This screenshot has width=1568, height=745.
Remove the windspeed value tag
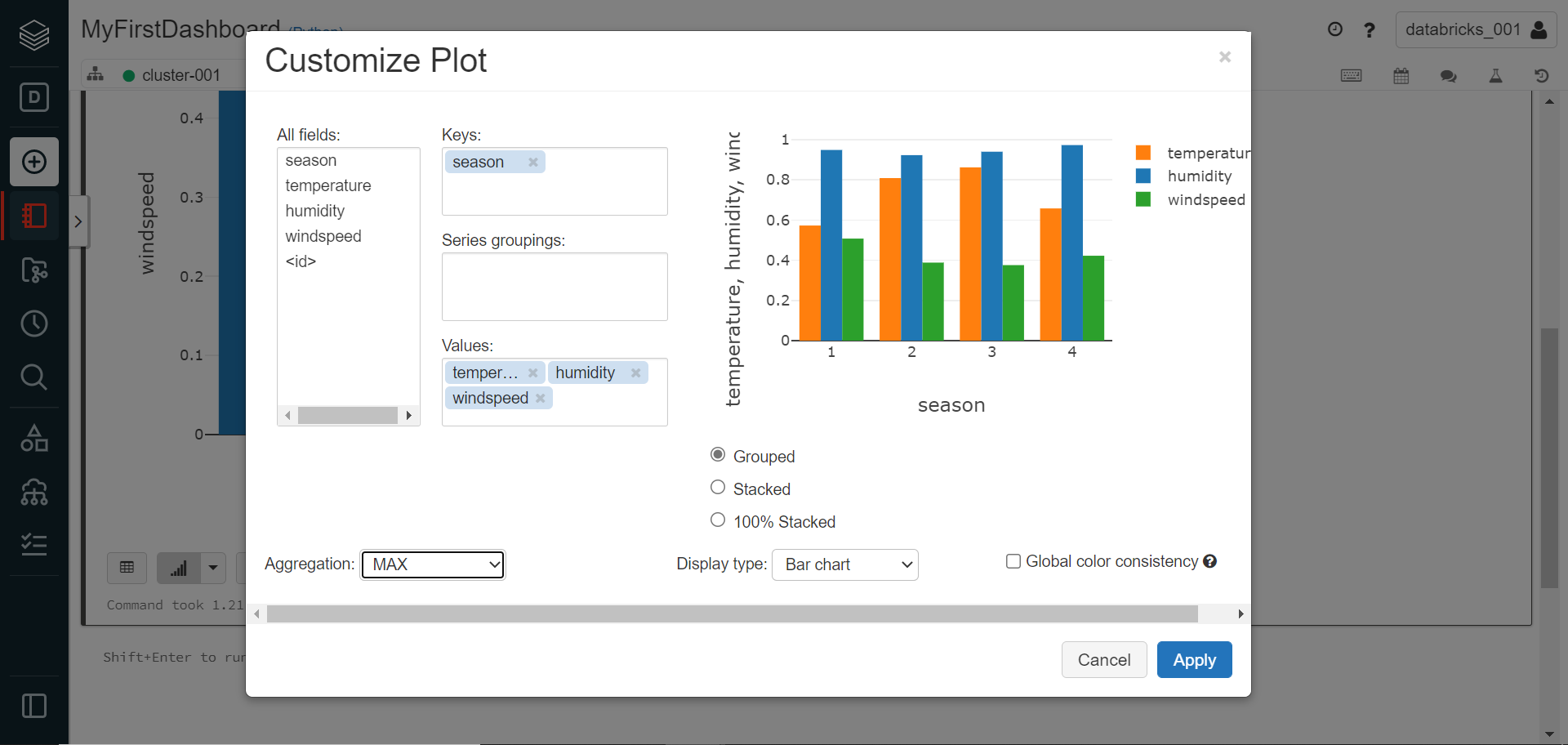(540, 398)
